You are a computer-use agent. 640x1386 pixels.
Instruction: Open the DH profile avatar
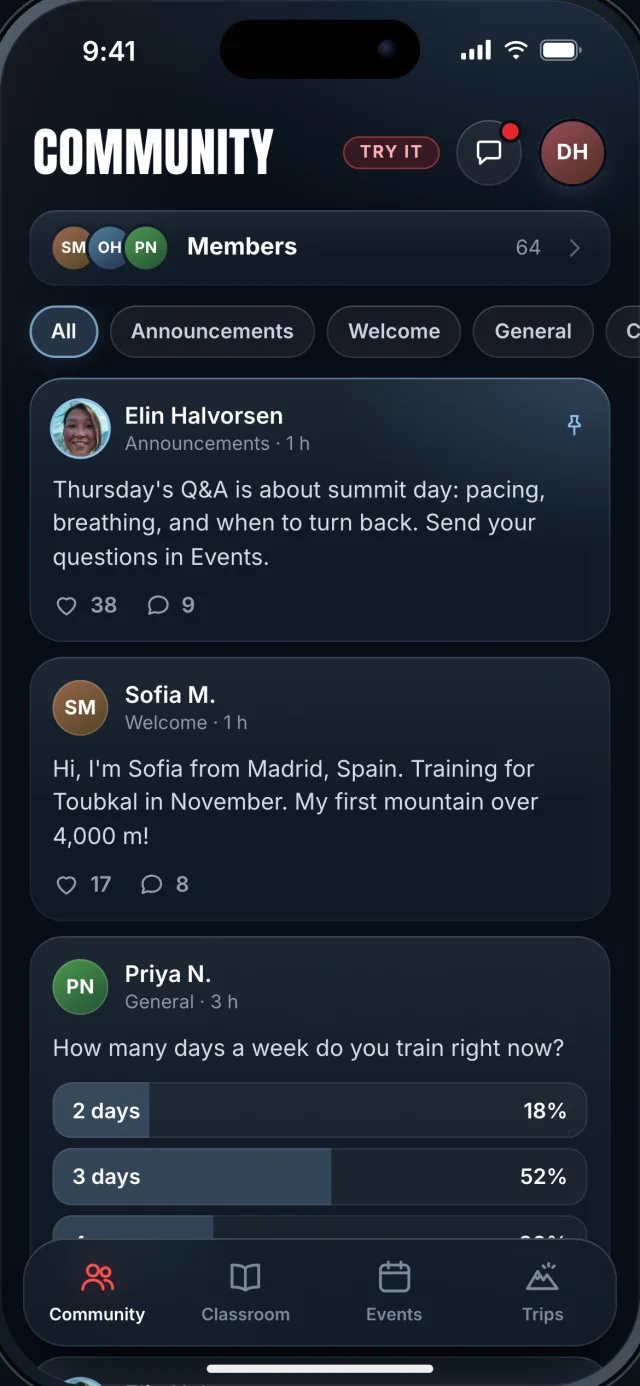coord(573,152)
